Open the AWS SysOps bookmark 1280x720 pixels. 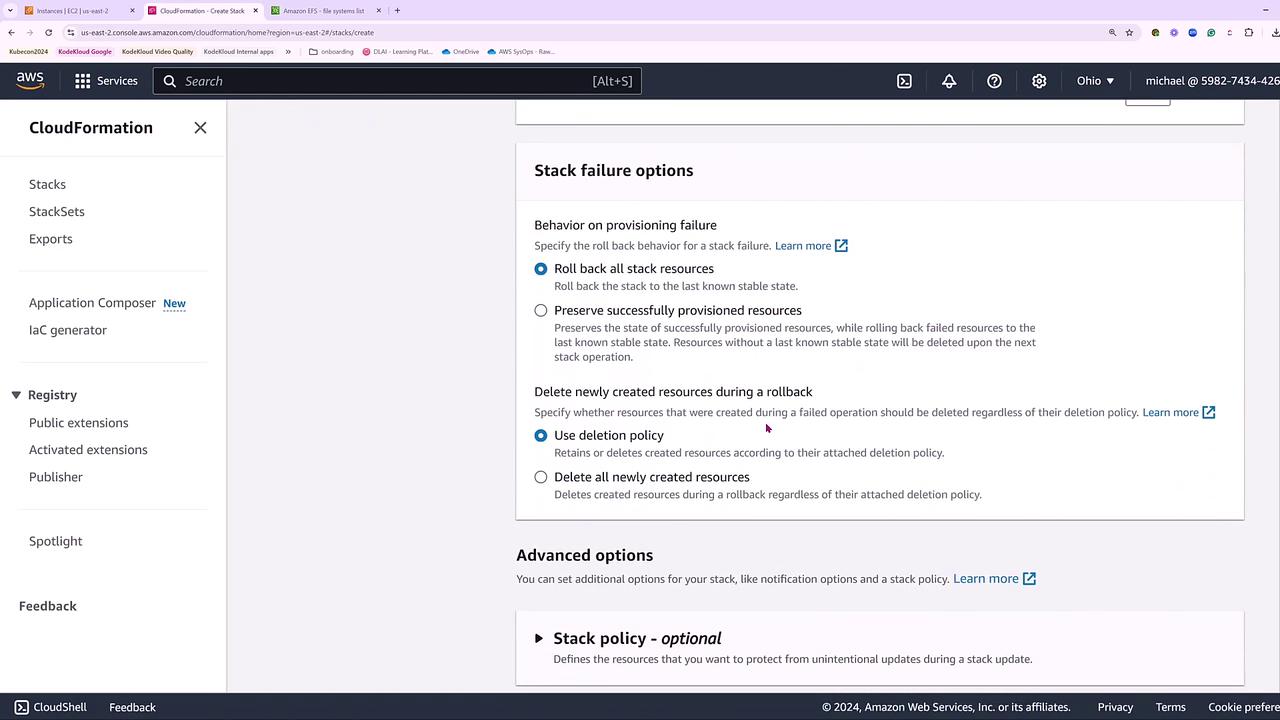coord(520,51)
